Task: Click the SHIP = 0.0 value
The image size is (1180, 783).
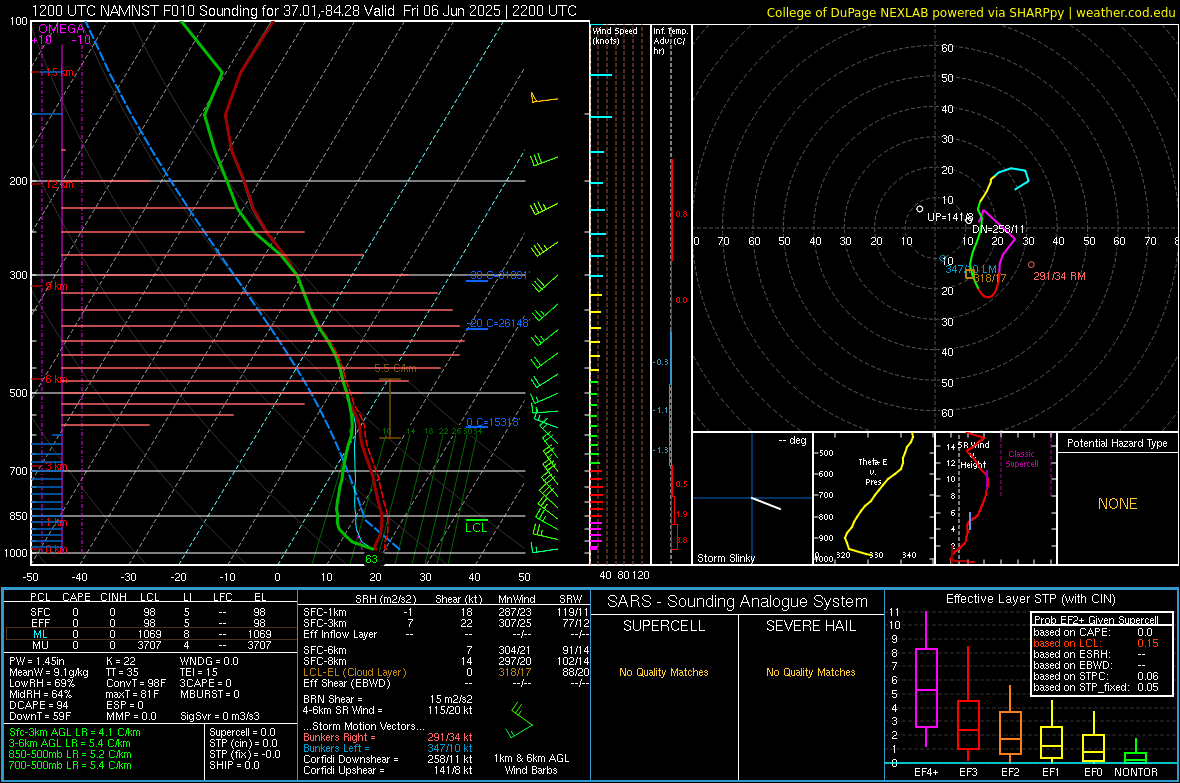Action: coord(234,765)
